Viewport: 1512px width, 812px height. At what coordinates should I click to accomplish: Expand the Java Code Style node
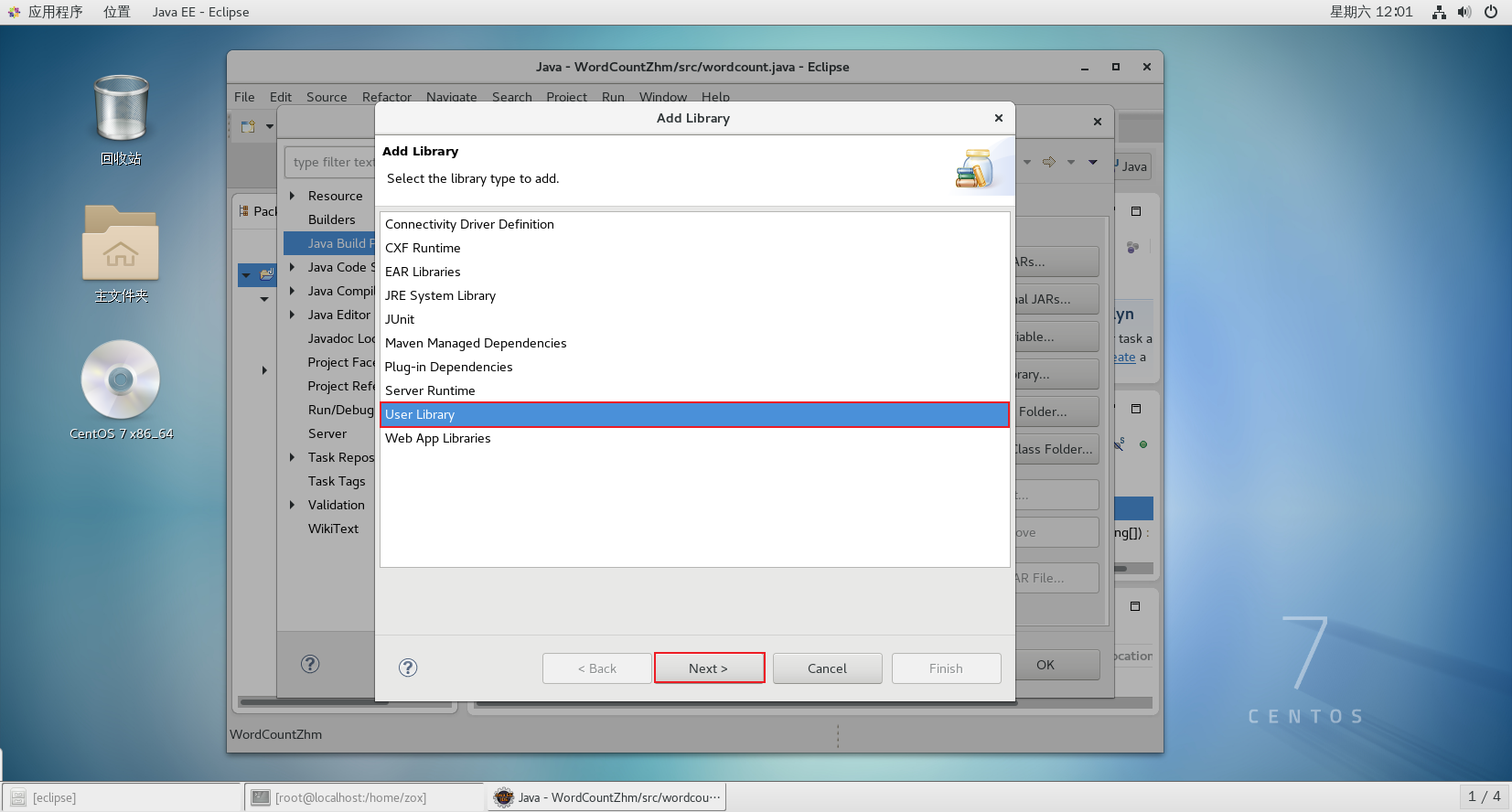(293, 267)
